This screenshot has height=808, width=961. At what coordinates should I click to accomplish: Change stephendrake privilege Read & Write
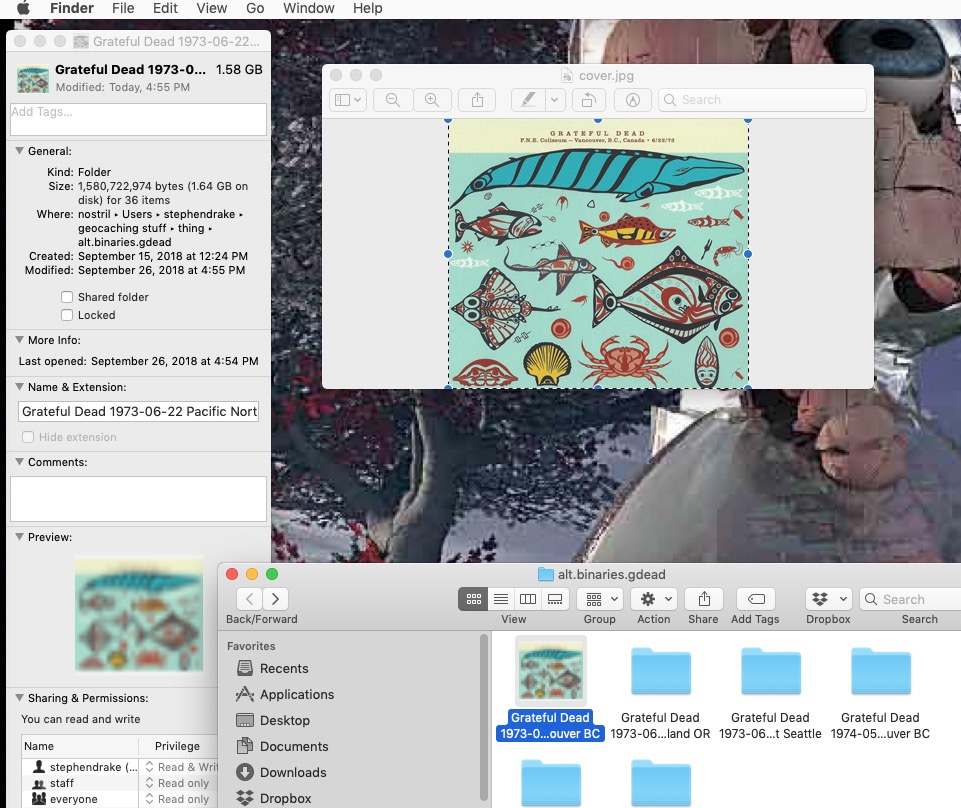point(181,767)
